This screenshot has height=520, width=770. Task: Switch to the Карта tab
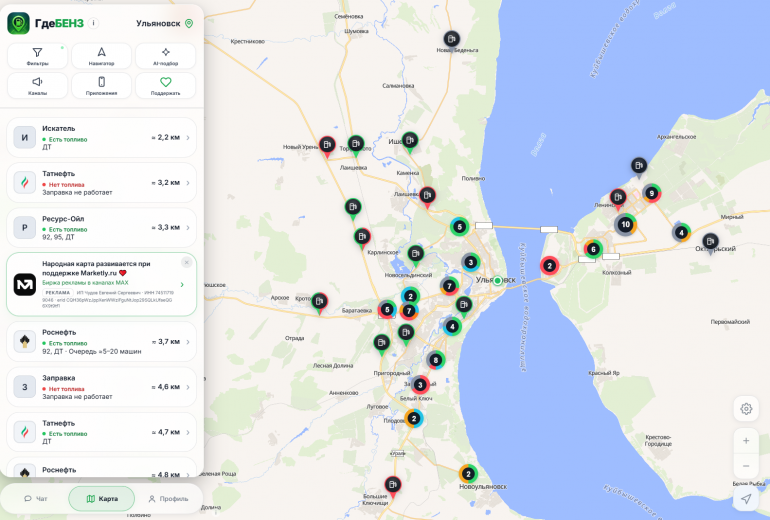pyautogui.click(x=102, y=499)
